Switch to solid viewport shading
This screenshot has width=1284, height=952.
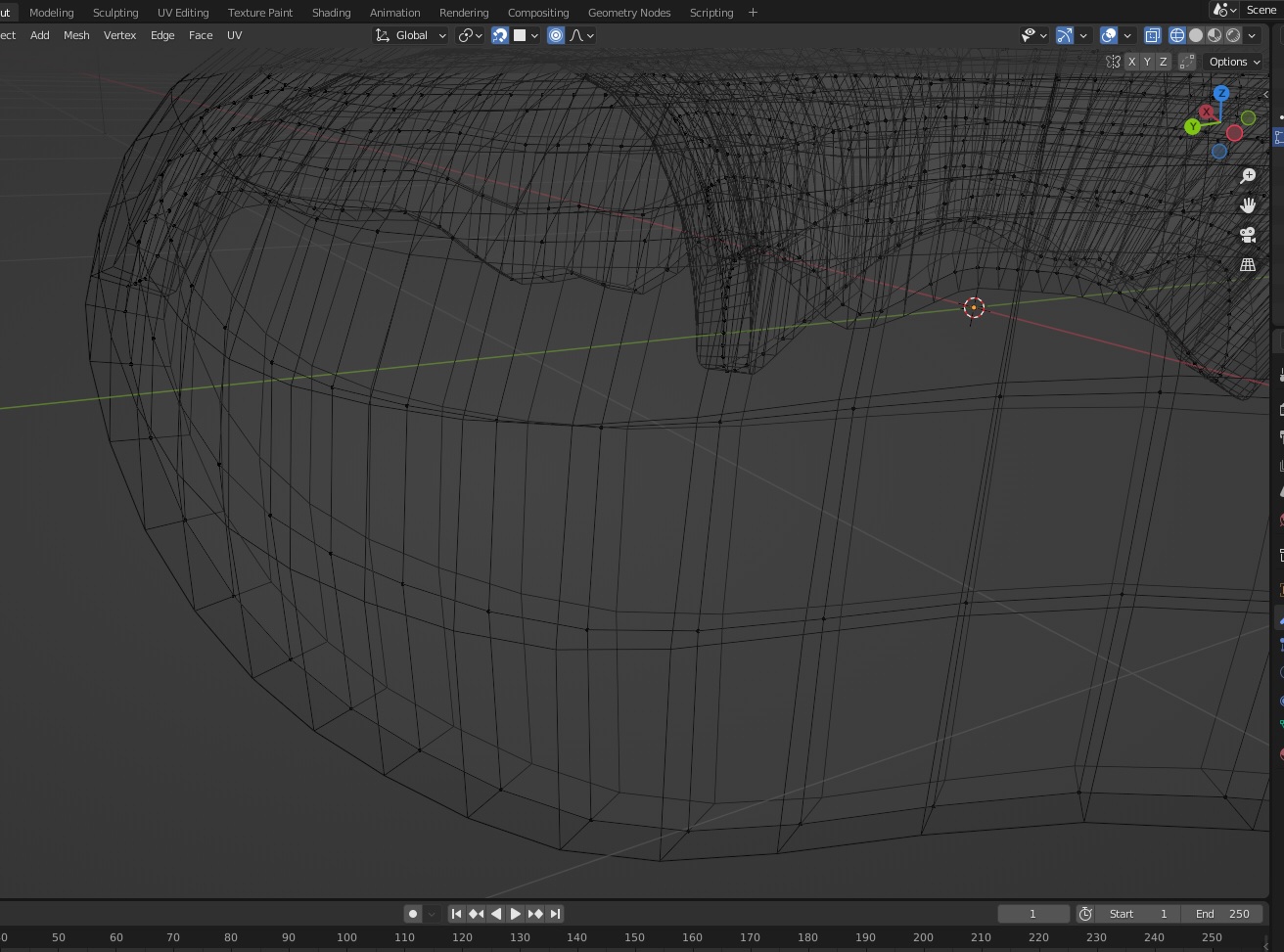click(x=1196, y=35)
